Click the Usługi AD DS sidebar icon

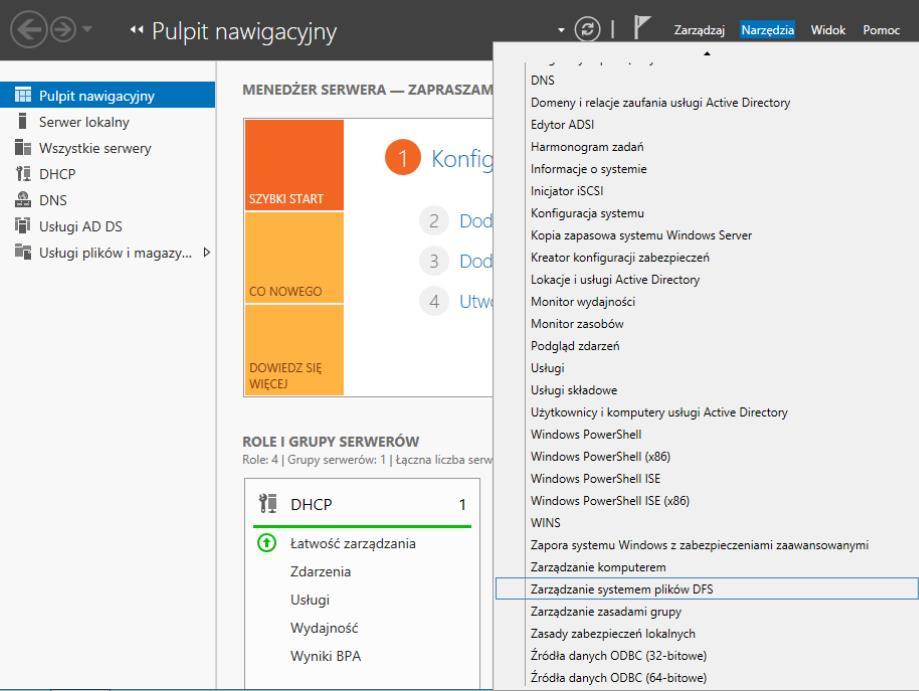point(23,226)
